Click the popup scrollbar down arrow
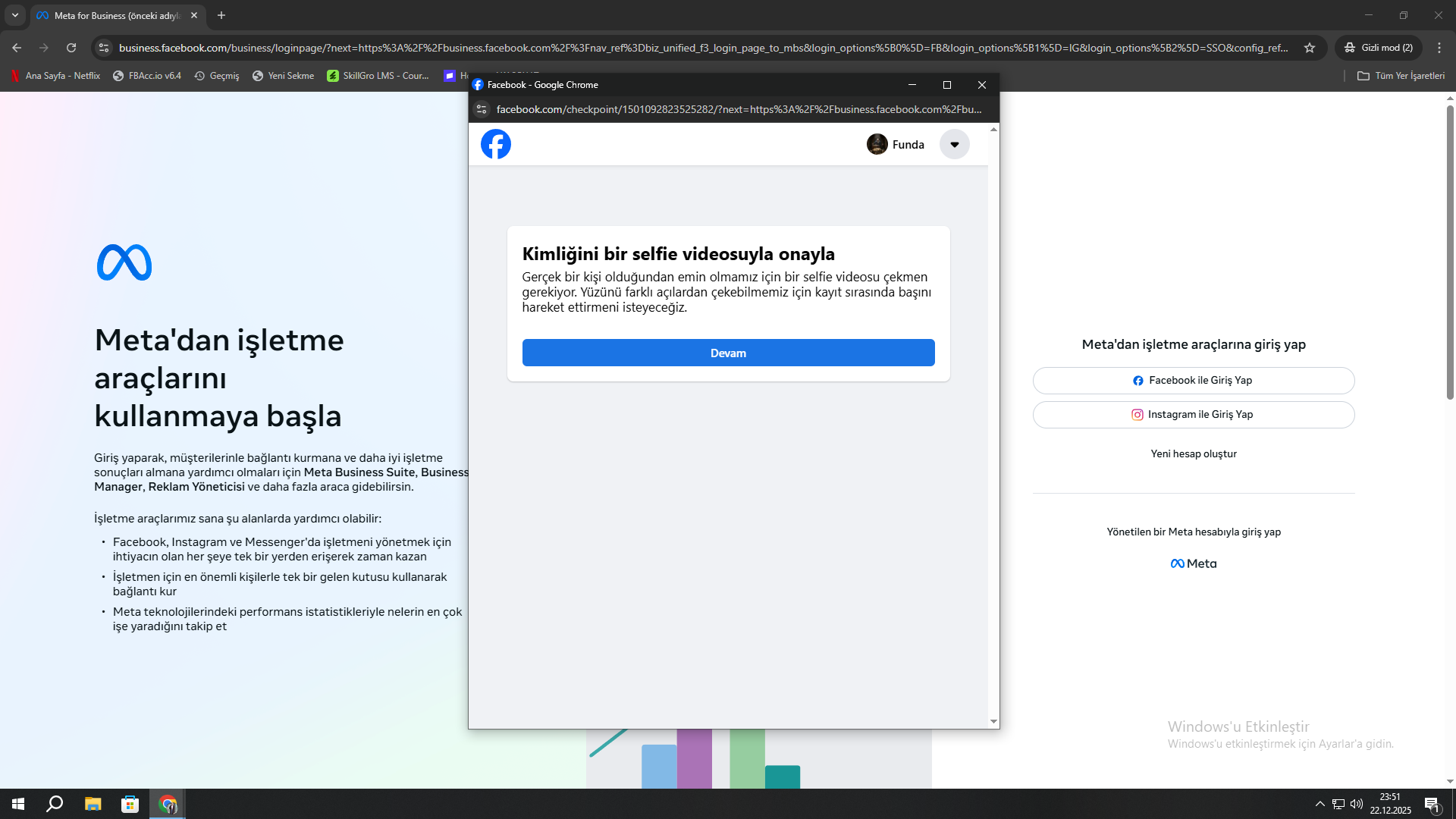 tap(993, 722)
